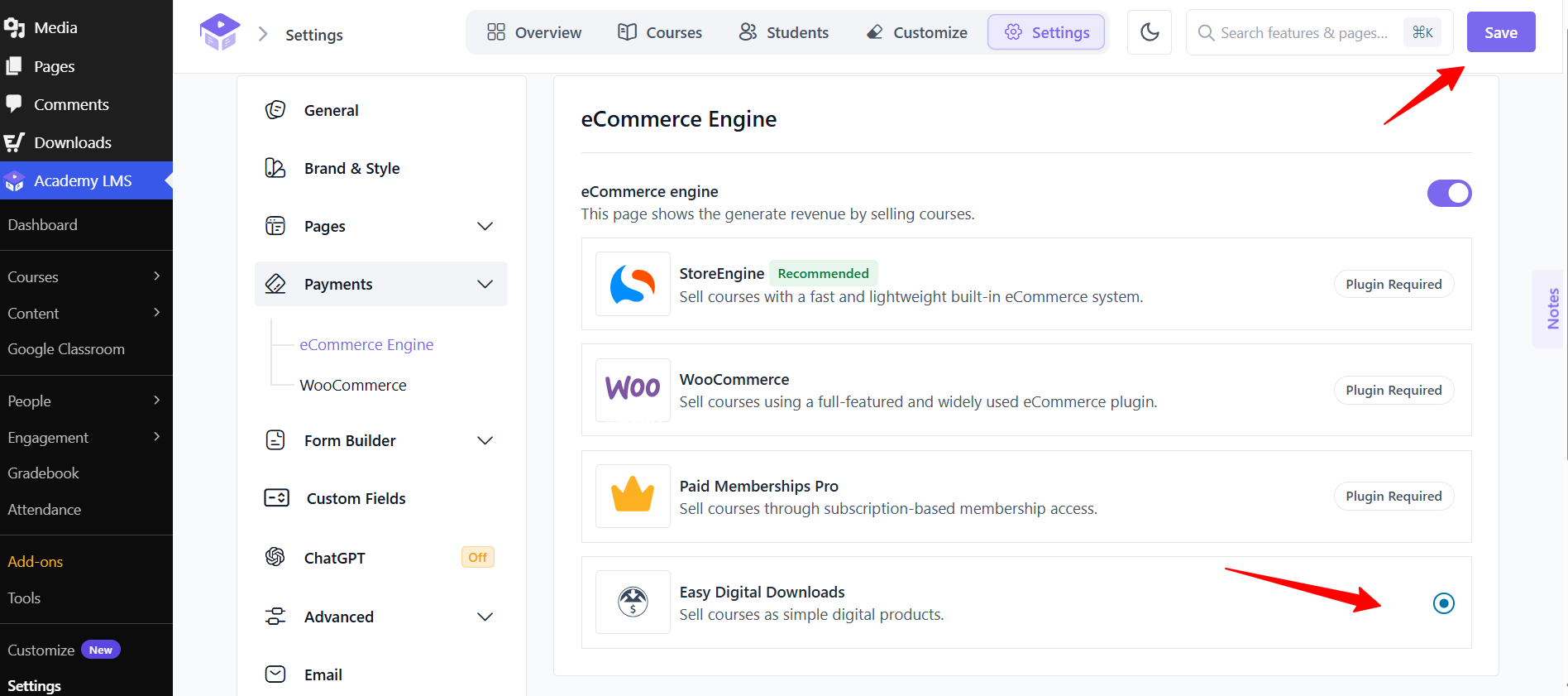Toggle the eCommerce engine switch off
Viewport: 1568px width, 696px height.
click(x=1449, y=194)
